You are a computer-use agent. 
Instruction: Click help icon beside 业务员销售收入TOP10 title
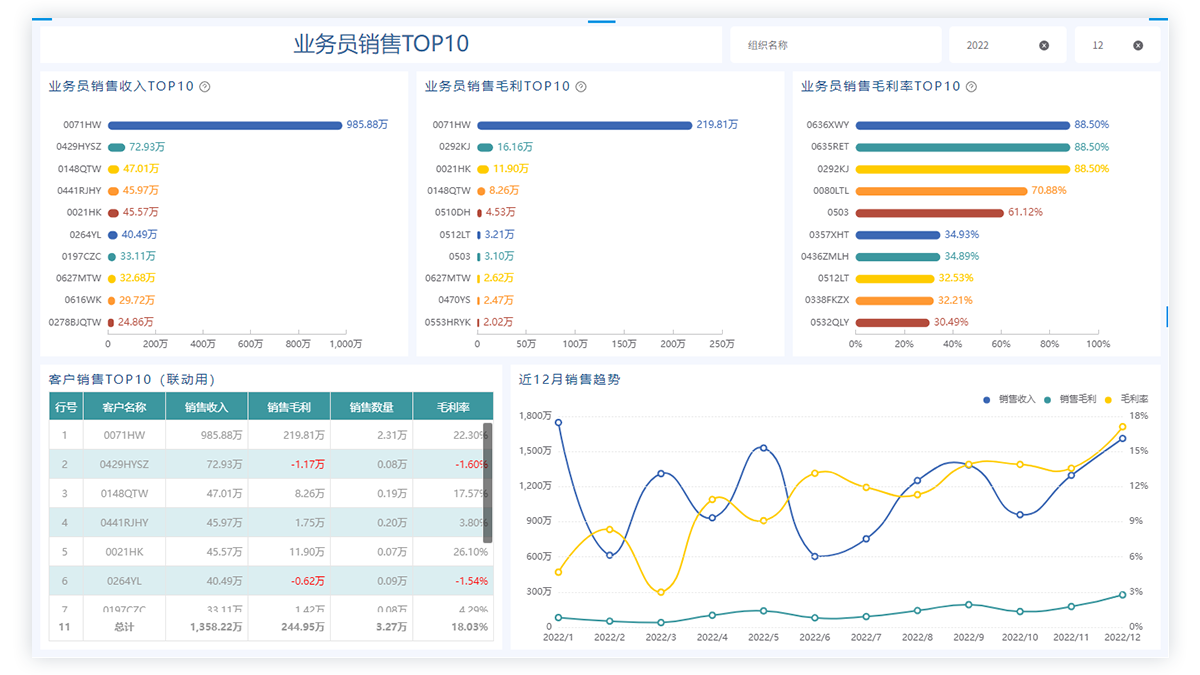205,87
